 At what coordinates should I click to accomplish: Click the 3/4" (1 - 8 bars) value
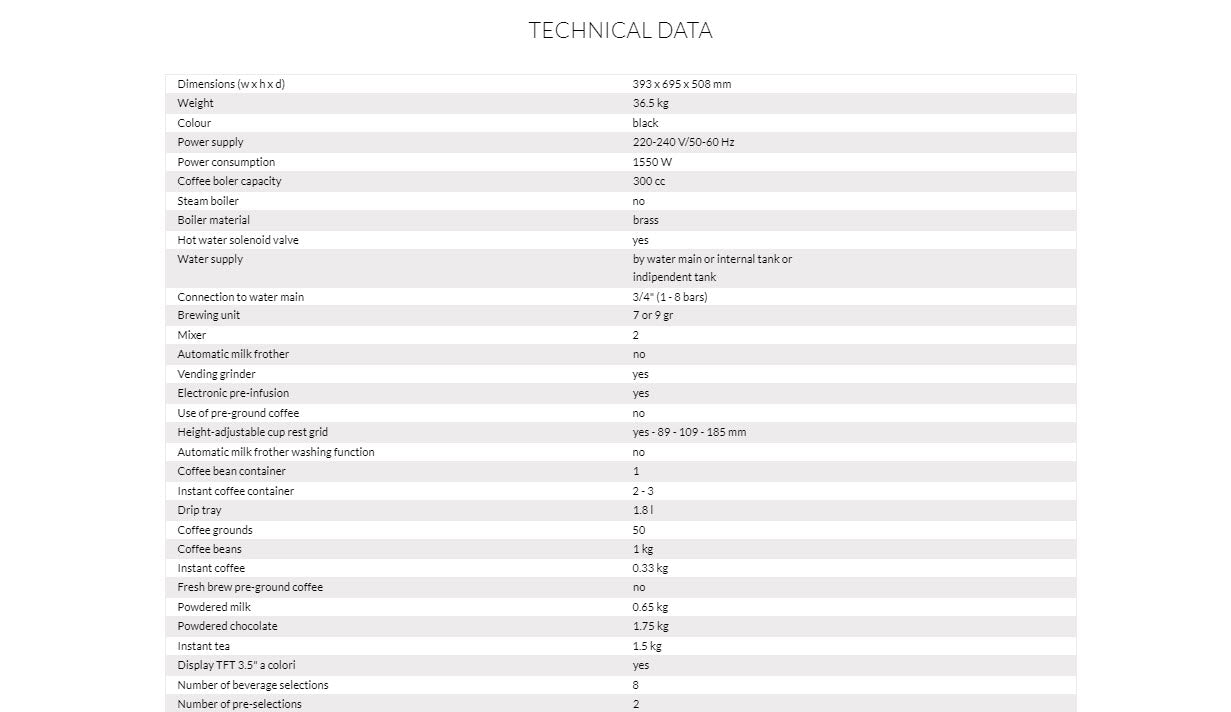click(x=670, y=297)
